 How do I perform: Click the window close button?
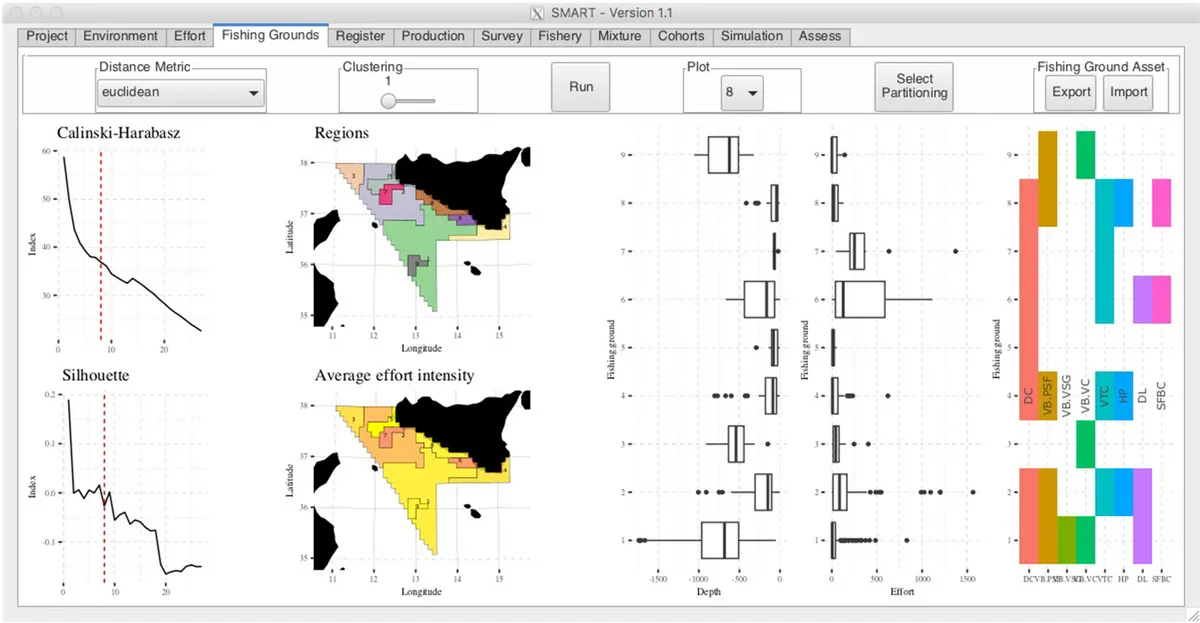click(14, 11)
